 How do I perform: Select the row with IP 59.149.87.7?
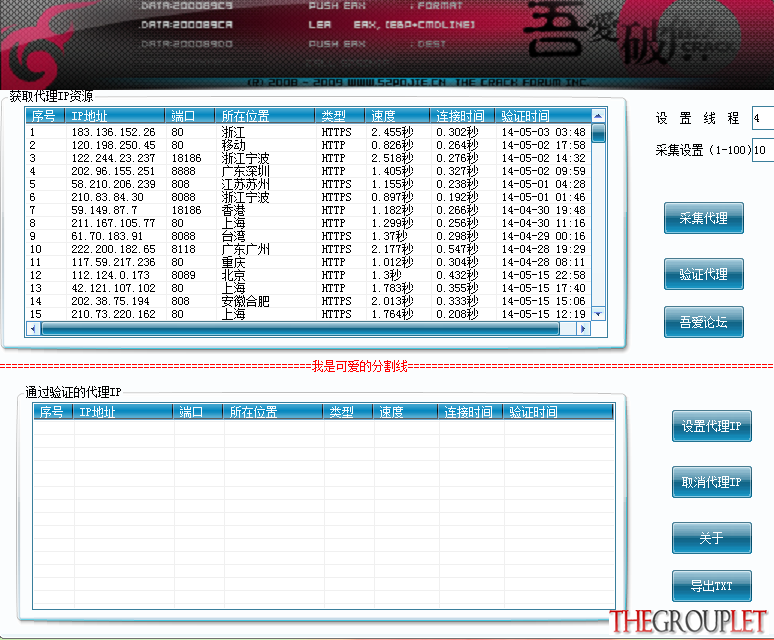(309, 210)
